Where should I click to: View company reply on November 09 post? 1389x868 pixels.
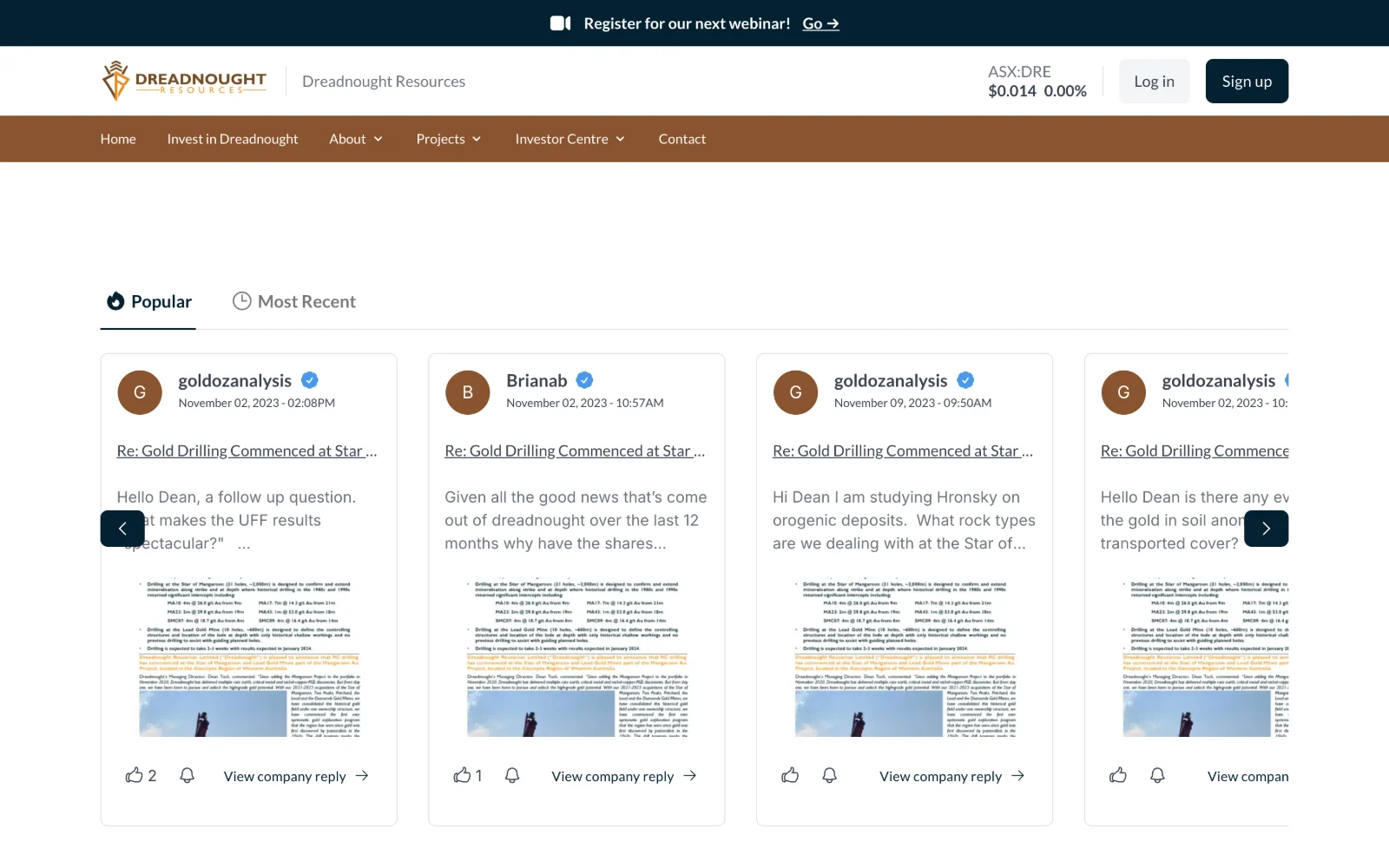click(x=952, y=776)
